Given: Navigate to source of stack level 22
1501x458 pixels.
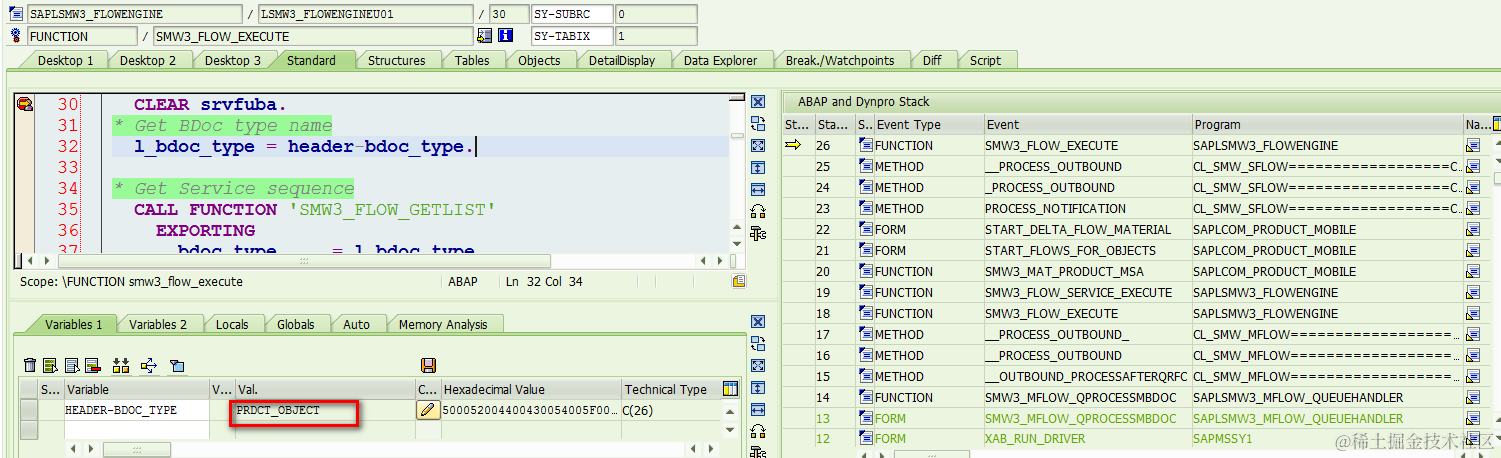Looking at the screenshot, I should pos(1473,230).
